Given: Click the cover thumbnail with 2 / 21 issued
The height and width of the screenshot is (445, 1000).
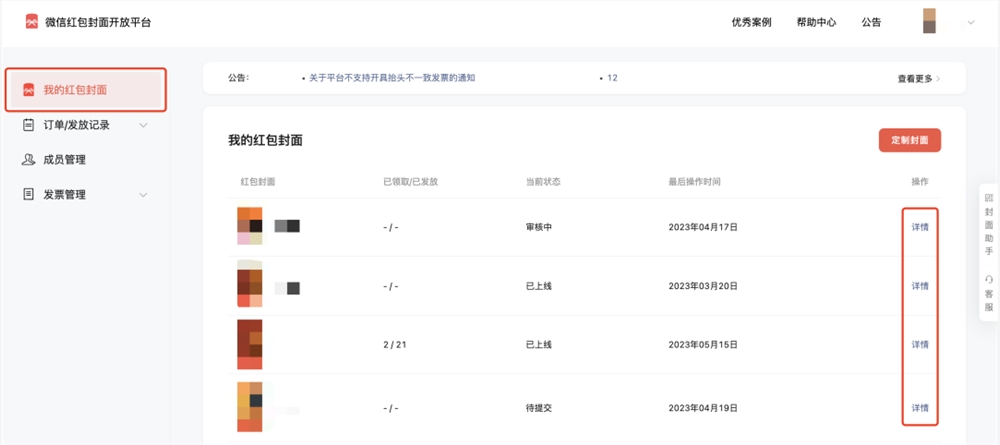Looking at the screenshot, I should [250, 345].
